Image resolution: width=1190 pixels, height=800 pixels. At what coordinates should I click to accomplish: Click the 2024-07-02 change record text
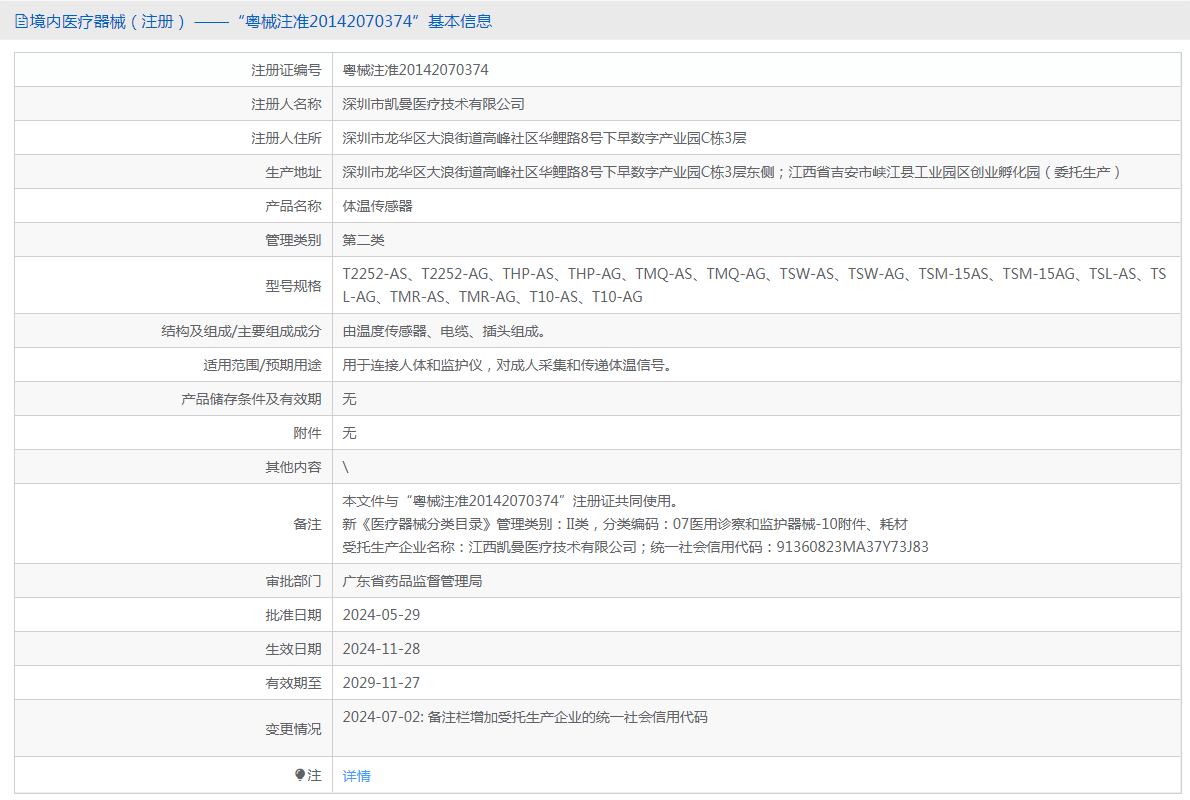(x=524, y=717)
